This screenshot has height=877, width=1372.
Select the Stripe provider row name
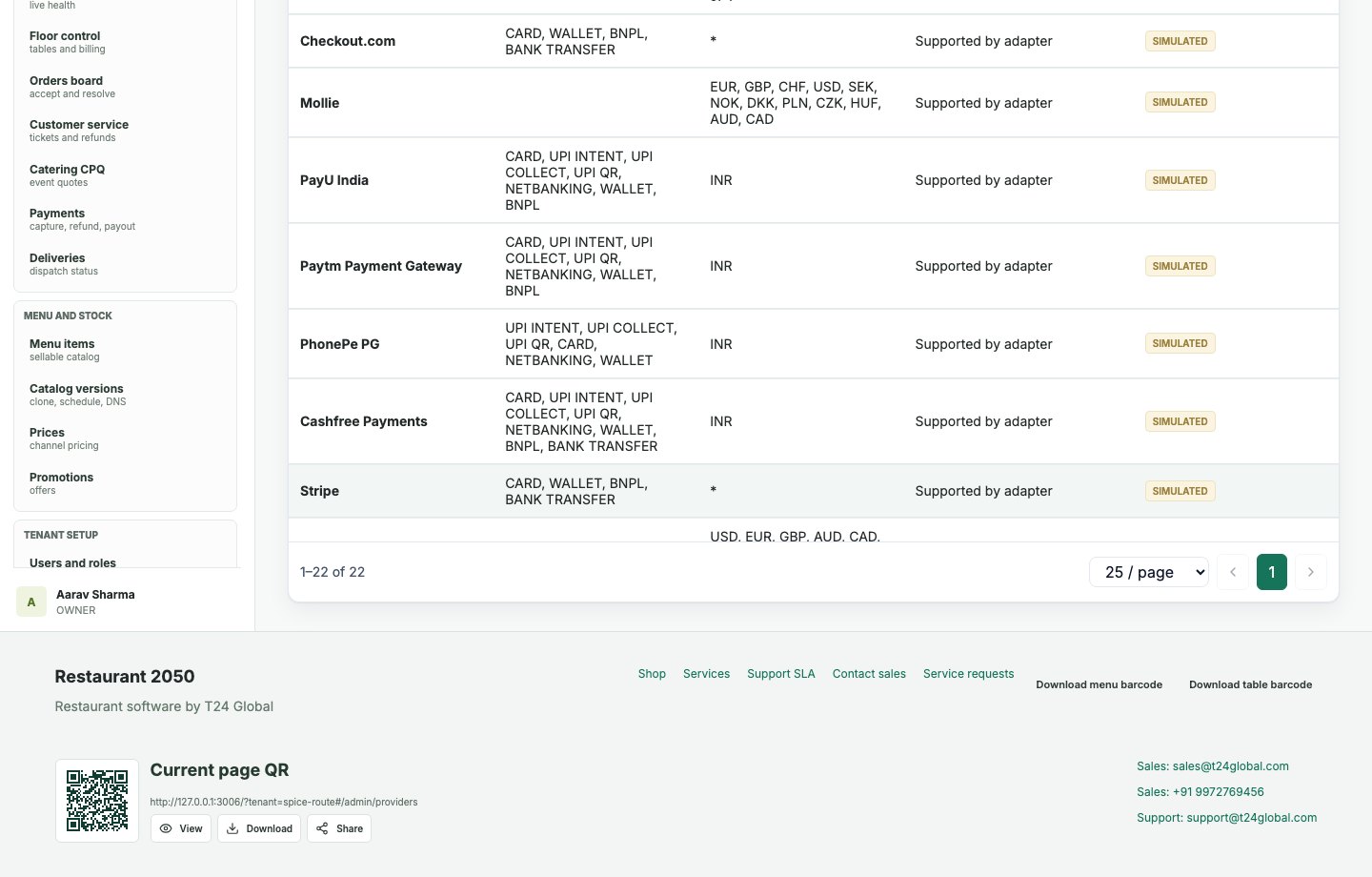319,491
